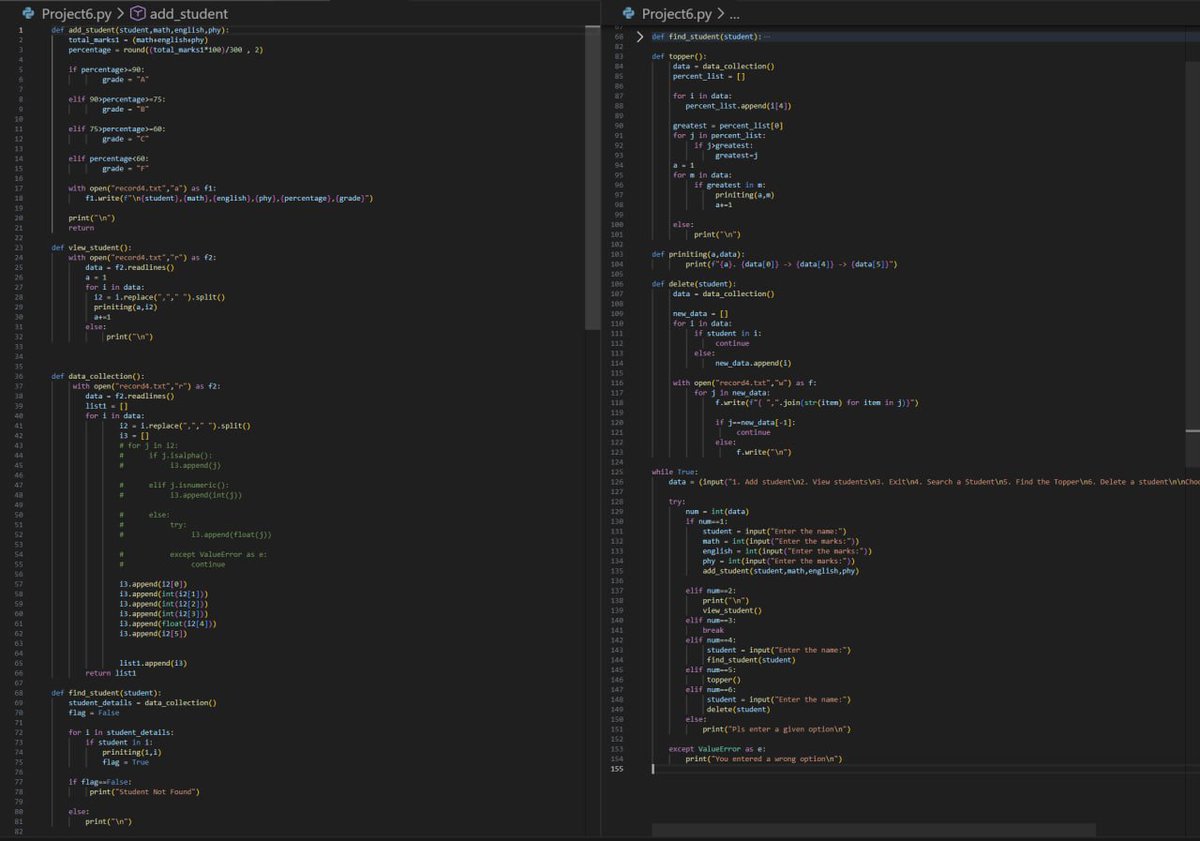Click the right editor horizontal scrollbar

(874, 830)
